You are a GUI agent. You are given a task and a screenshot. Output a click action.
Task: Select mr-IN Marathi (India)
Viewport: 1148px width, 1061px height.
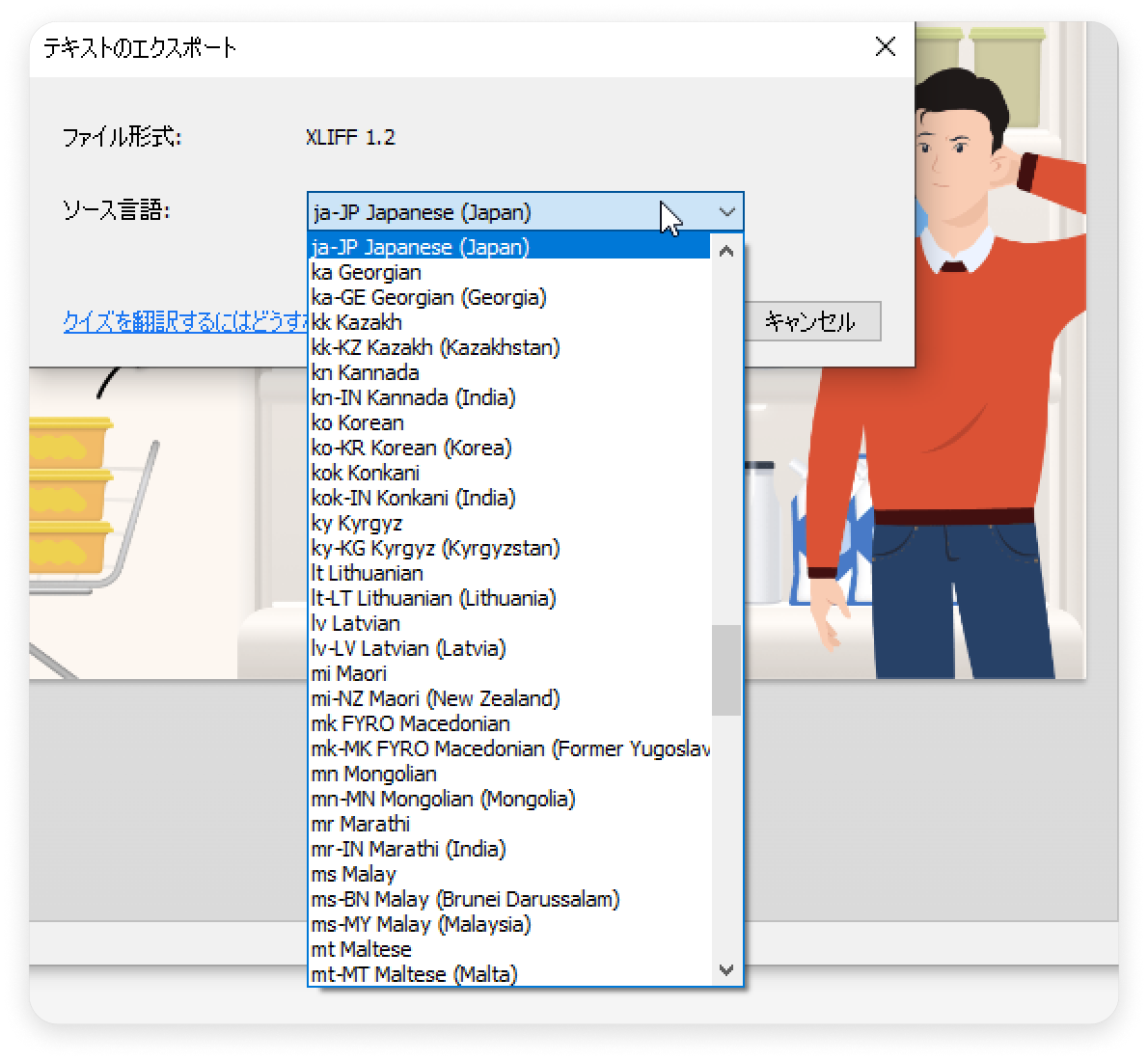pyautogui.click(x=509, y=849)
